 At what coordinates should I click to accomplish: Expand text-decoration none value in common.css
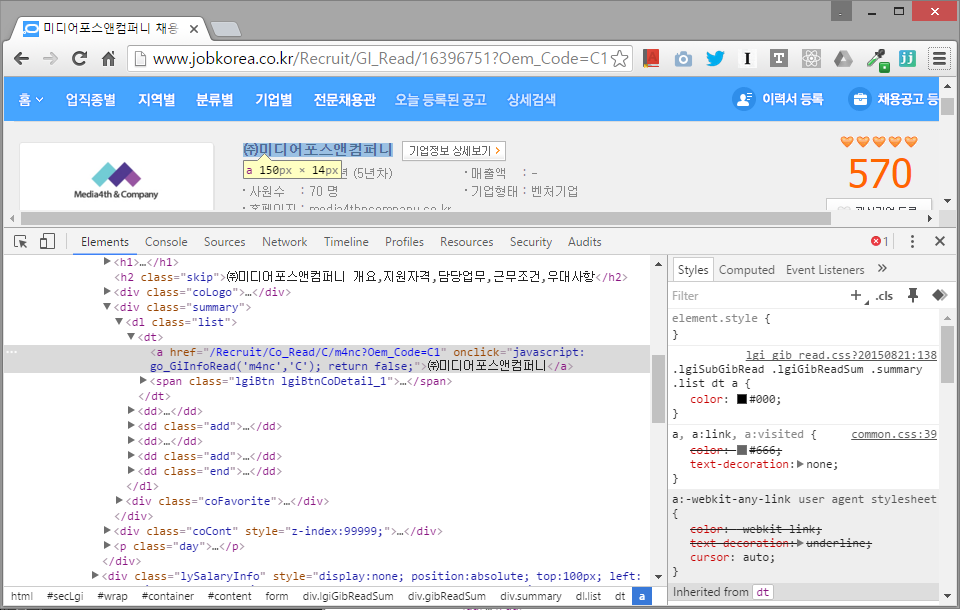[x=800, y=464]
